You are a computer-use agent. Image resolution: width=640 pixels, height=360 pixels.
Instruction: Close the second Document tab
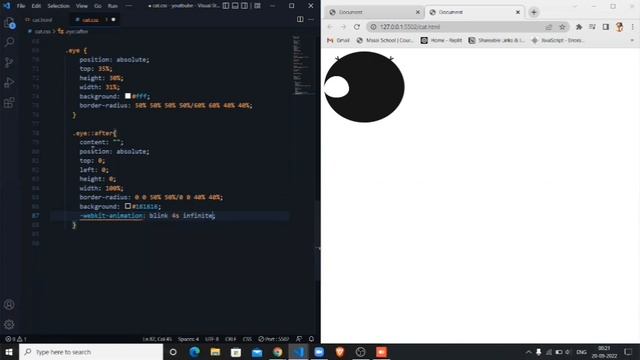[x=518, y=12]
